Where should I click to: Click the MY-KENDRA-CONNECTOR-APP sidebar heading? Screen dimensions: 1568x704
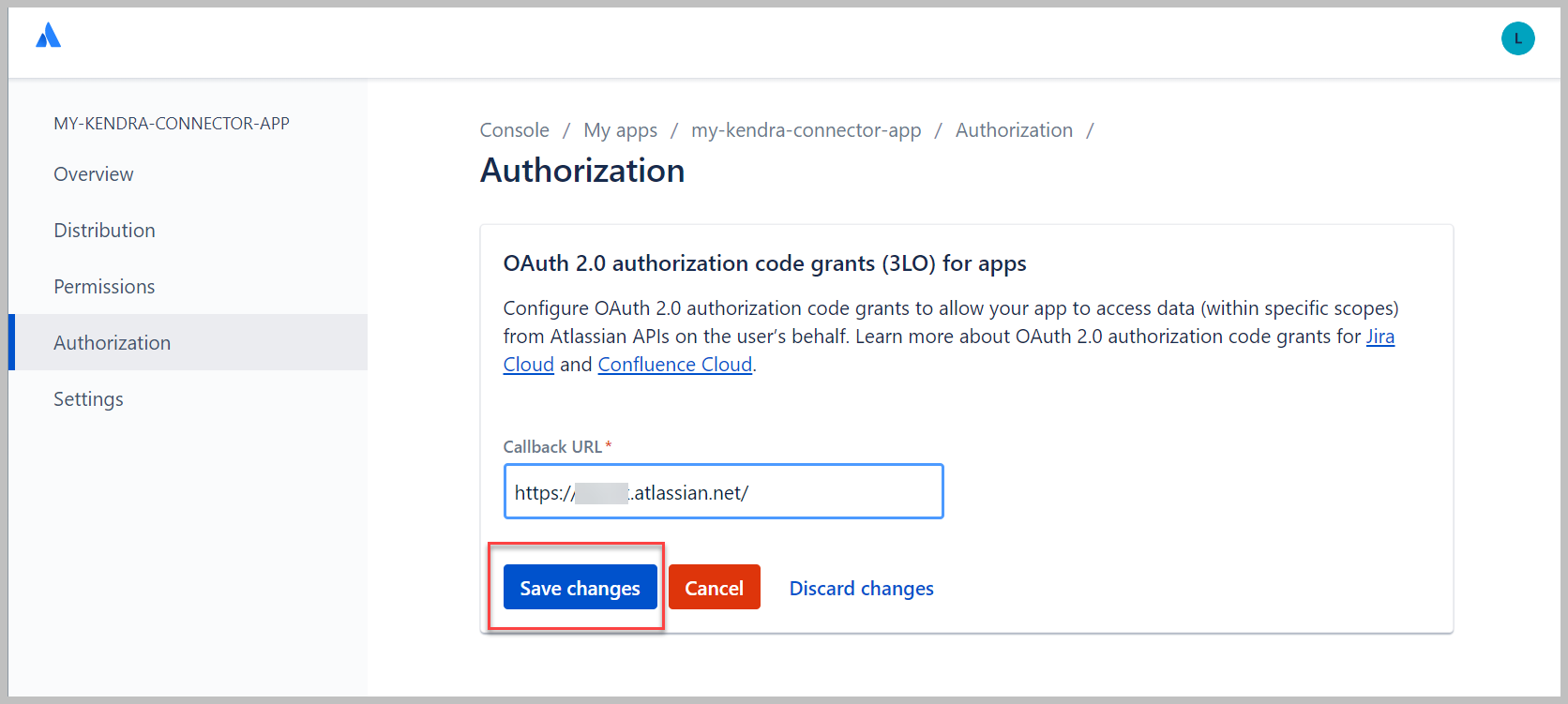[172, 124]
